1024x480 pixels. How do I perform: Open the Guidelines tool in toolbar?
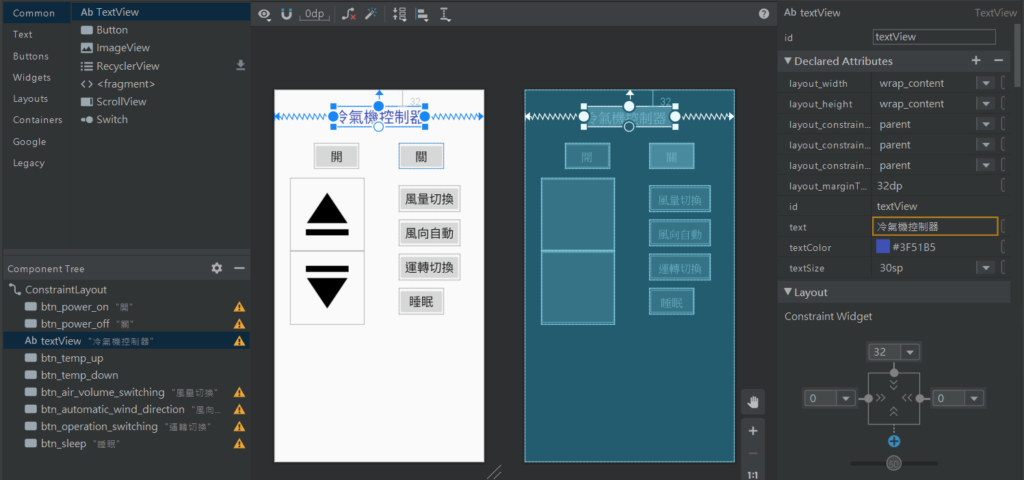(445, 14)
